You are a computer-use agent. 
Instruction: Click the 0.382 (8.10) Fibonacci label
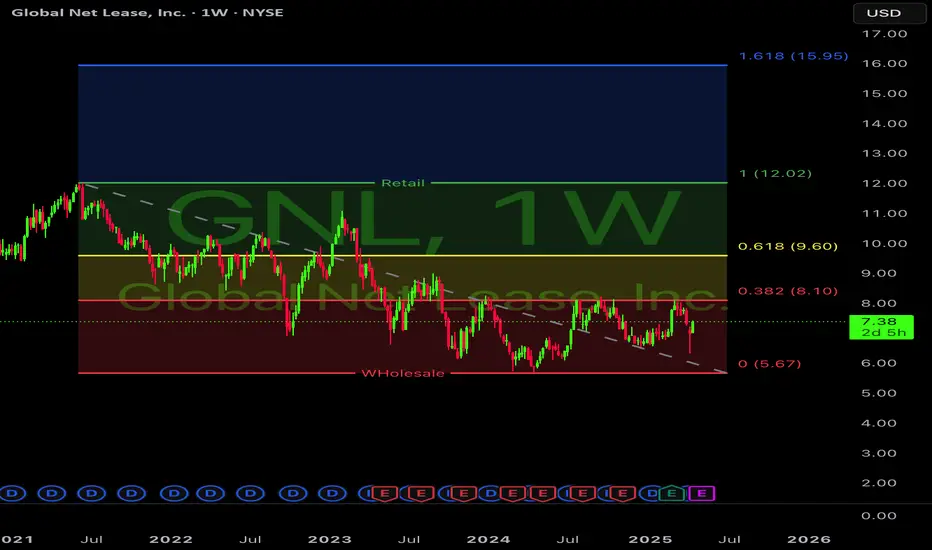(x=788, y=291)
